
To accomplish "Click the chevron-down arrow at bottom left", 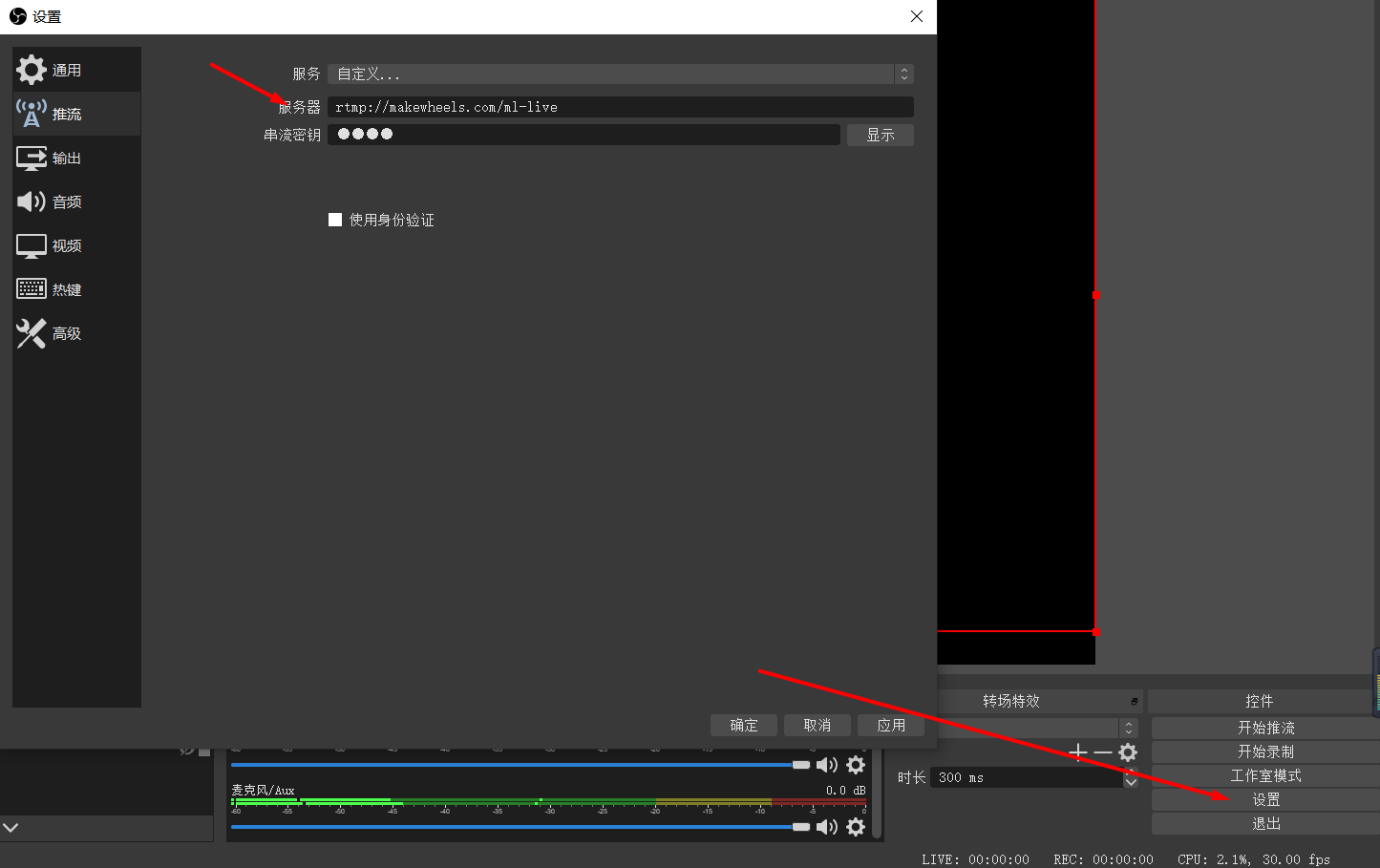I will (x=11, y=828).
